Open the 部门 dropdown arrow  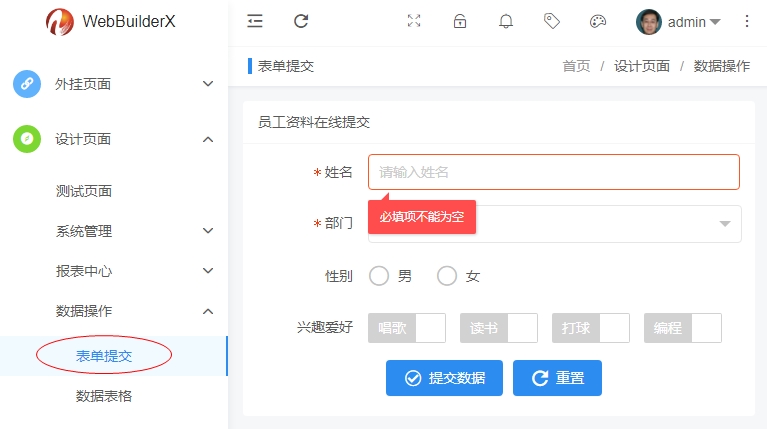725,224
